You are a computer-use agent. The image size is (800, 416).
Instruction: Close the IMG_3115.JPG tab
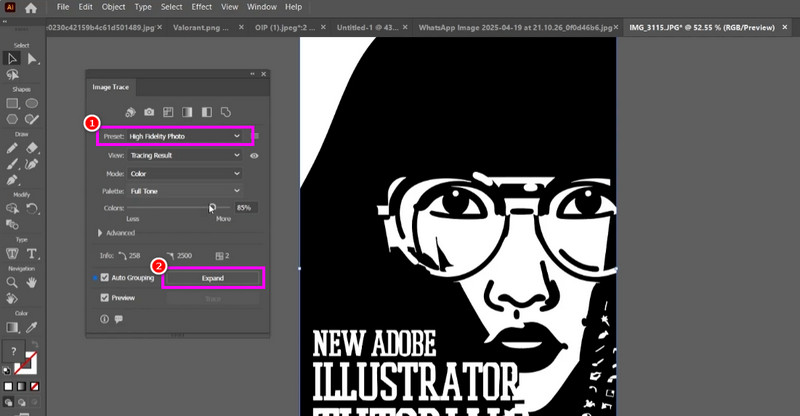click(785, 28)
